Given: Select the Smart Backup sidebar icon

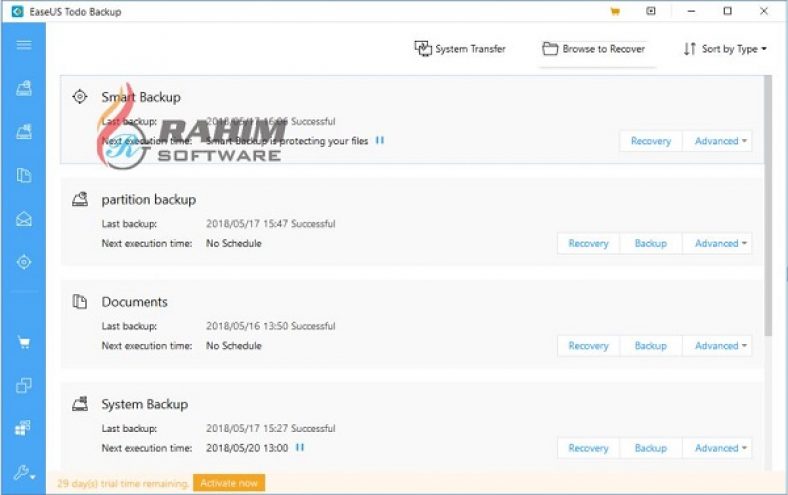Looking at the screenshot, I should 24,262.
